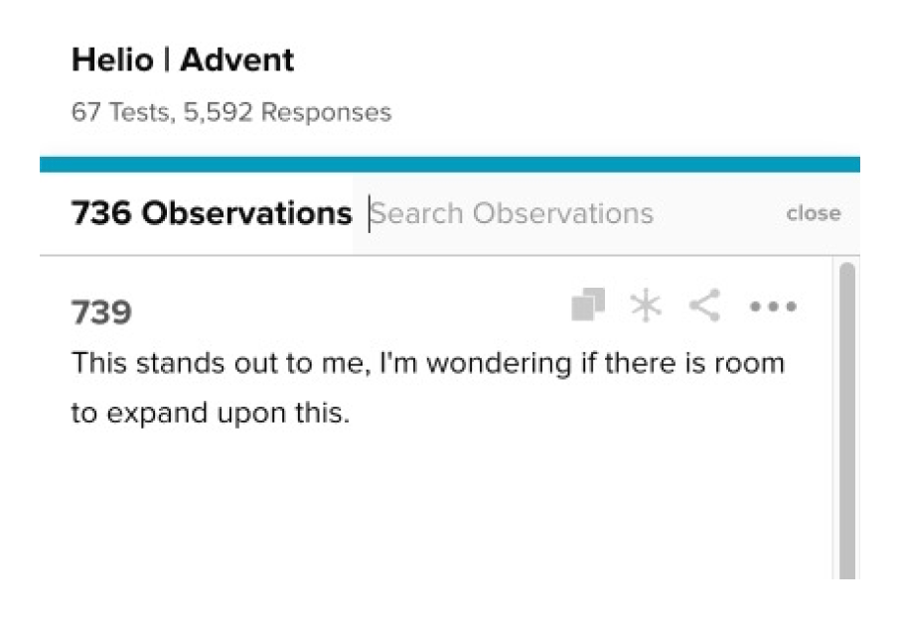Click the word Helio in the title
This screenshot has width=900, height=619.
tap(112, 60)
